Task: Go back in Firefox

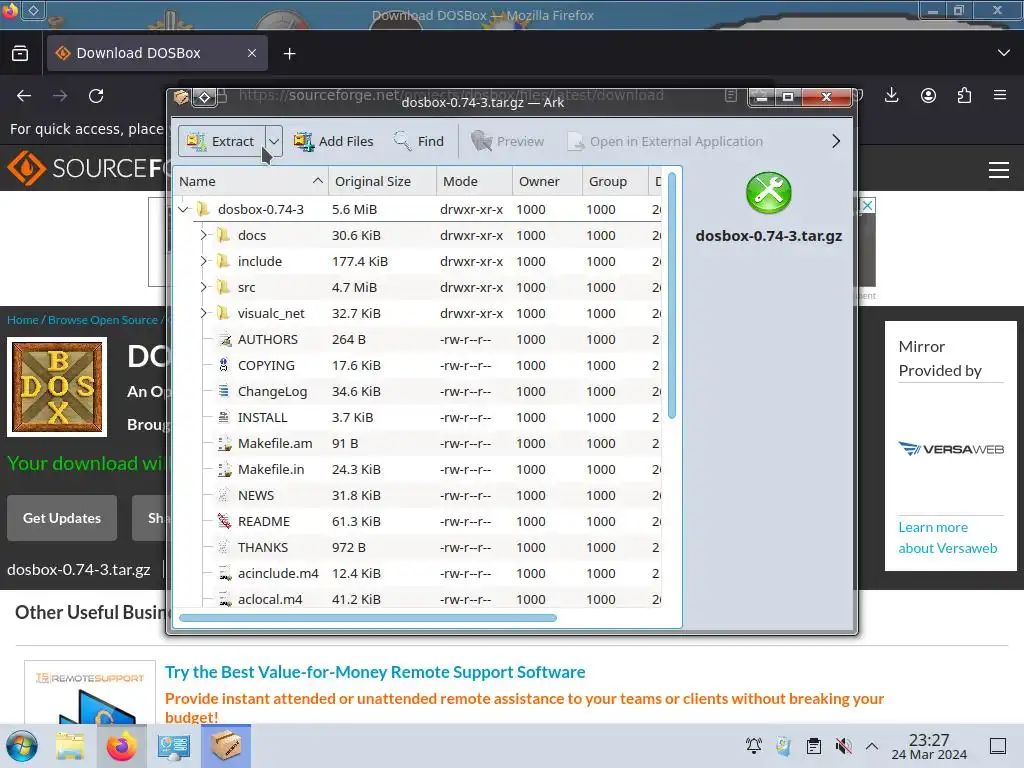Action: (x=24, y=96)
